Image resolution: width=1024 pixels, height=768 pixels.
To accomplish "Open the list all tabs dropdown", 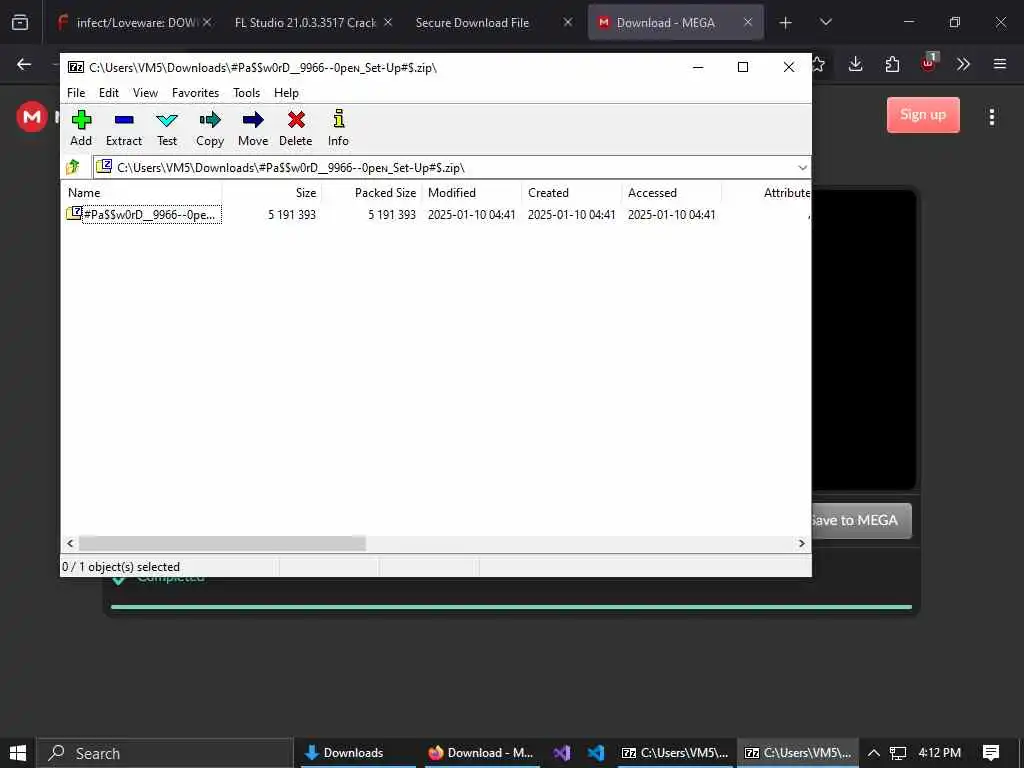I will 825,22.
